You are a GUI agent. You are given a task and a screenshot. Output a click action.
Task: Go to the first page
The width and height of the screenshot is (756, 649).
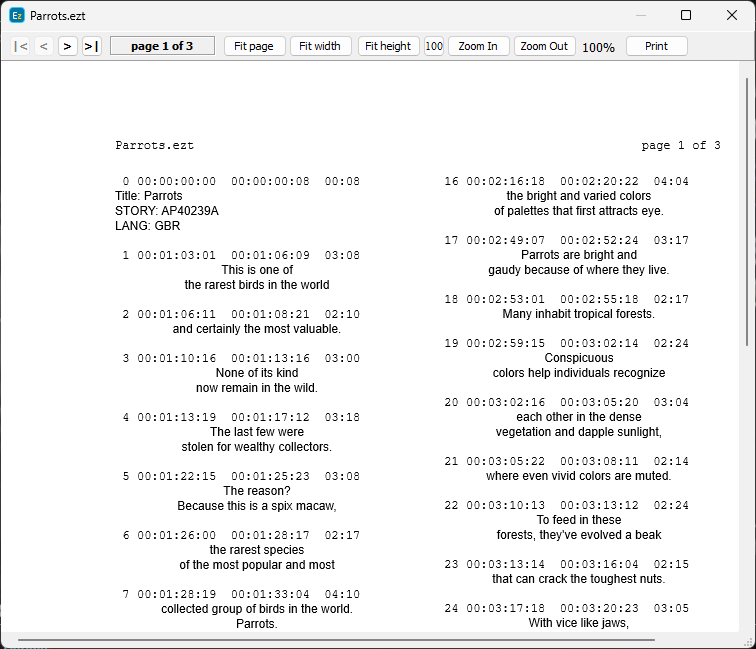pos(20,46)
